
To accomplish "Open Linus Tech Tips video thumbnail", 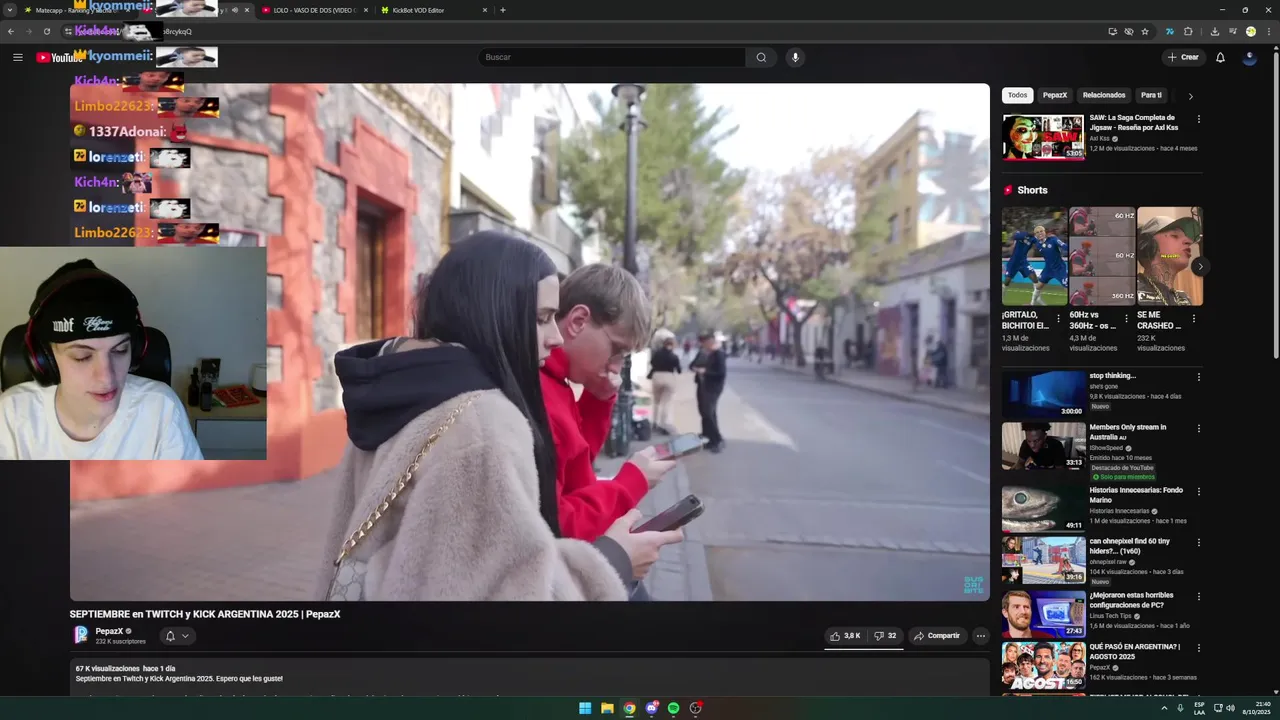I will click(1043, 614).
